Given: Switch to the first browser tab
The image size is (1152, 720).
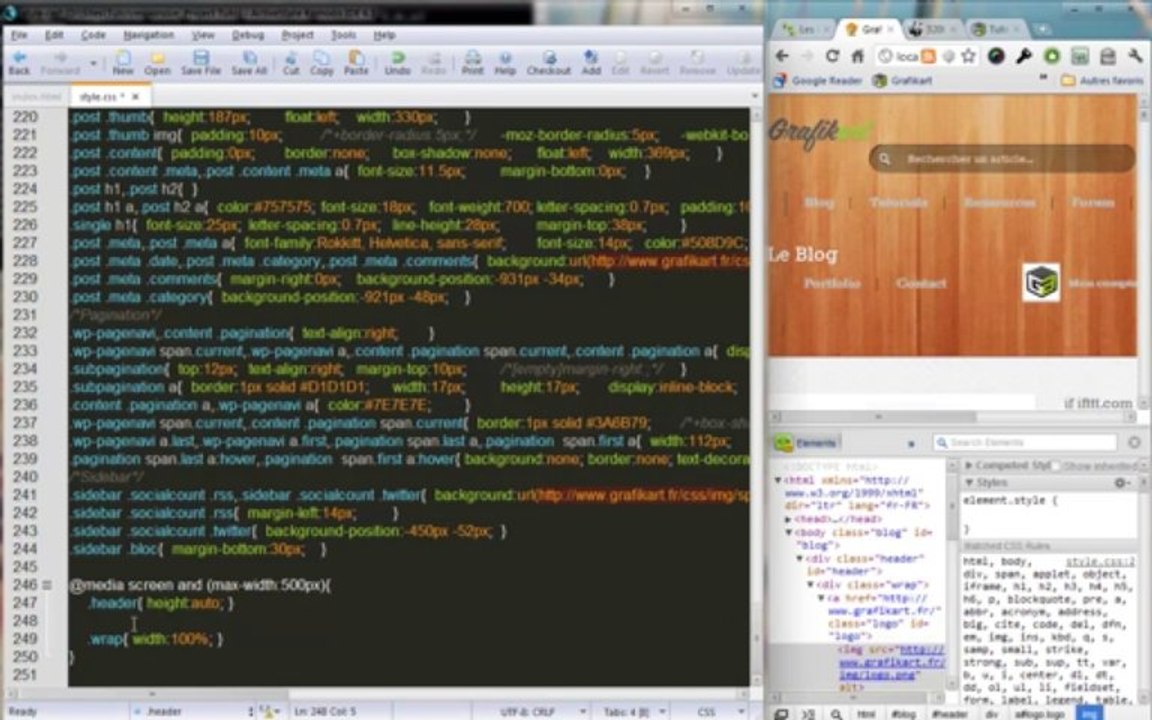Looking at the screenshot, I should pos(803,29).
